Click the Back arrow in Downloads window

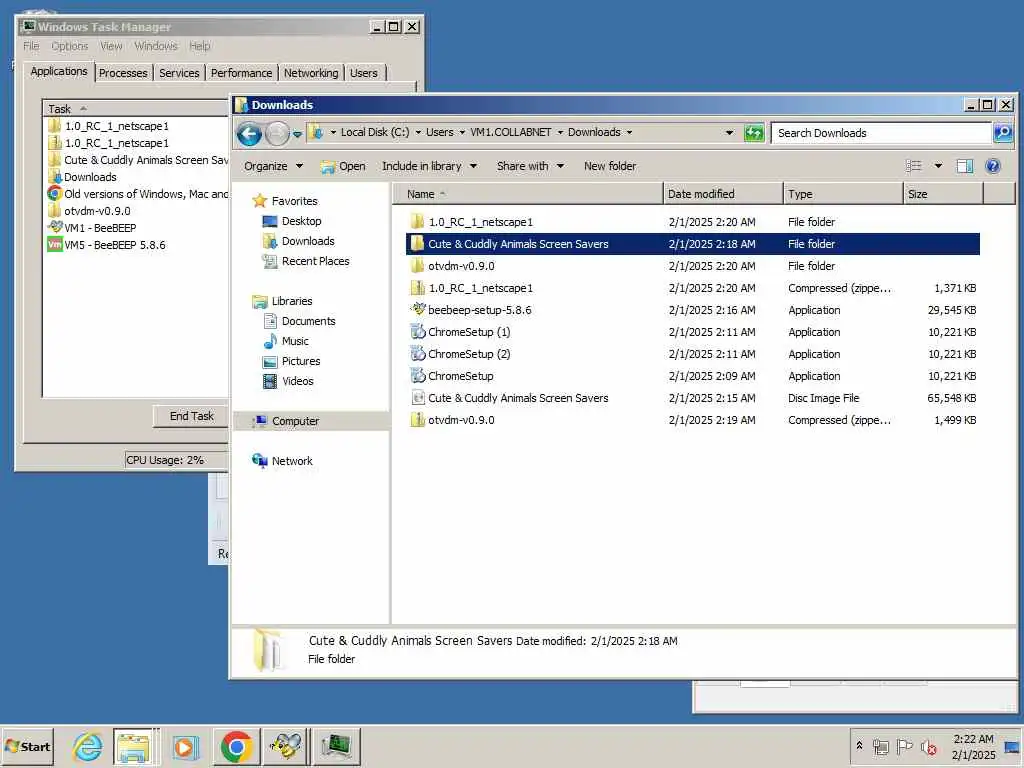click(249, 133)
